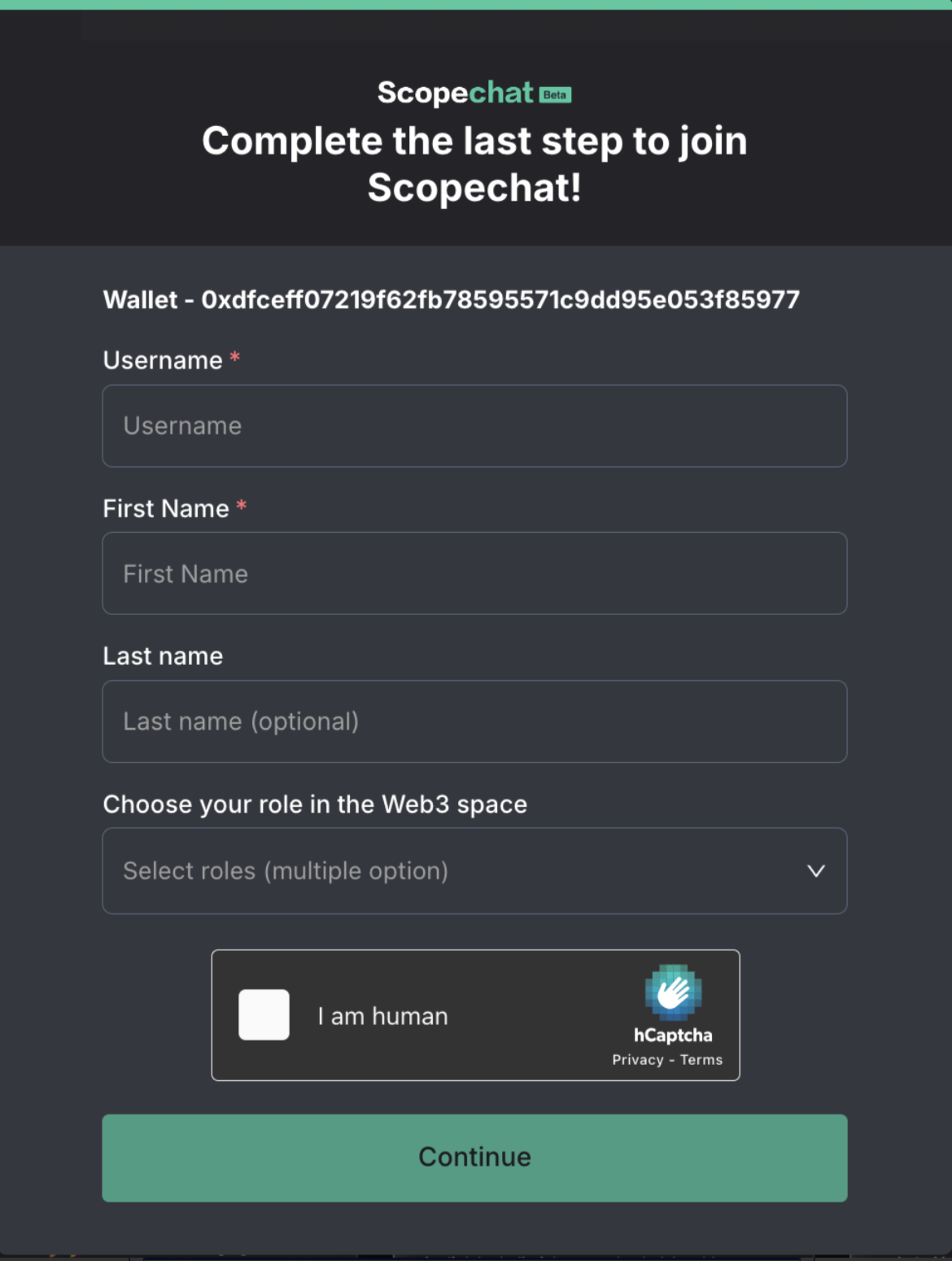Click the "I am human" text
The width and height of the screenshot is (952, 1261).
[x=382, y=1016]
